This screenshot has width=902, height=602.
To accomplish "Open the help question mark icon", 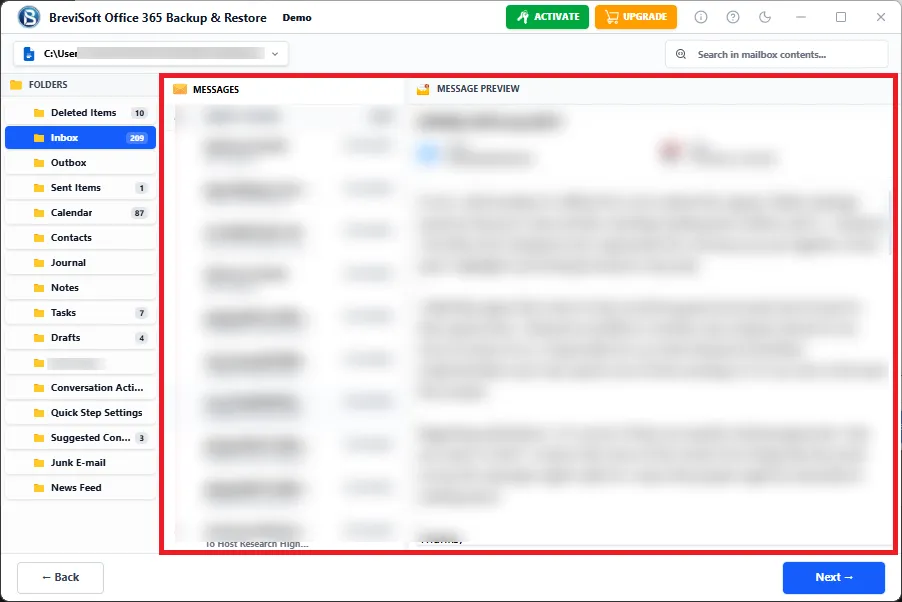I will coord(733,17).
